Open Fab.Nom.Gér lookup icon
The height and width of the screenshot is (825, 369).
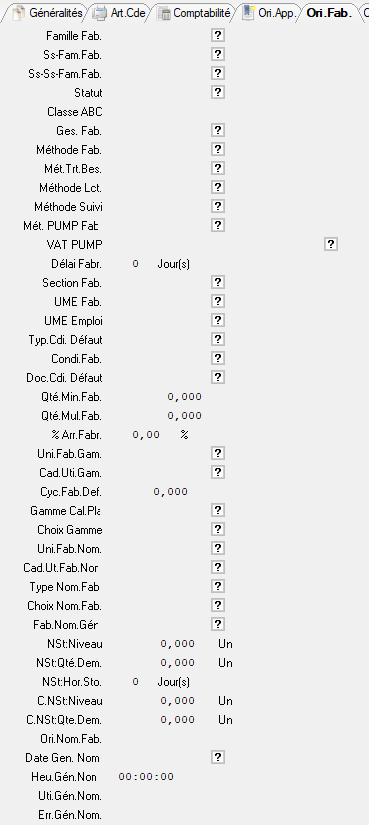tap(218, 624)
